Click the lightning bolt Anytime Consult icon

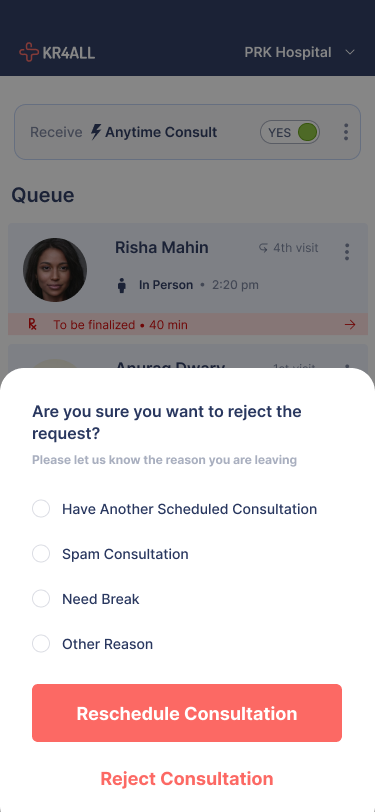coord(96,132)
